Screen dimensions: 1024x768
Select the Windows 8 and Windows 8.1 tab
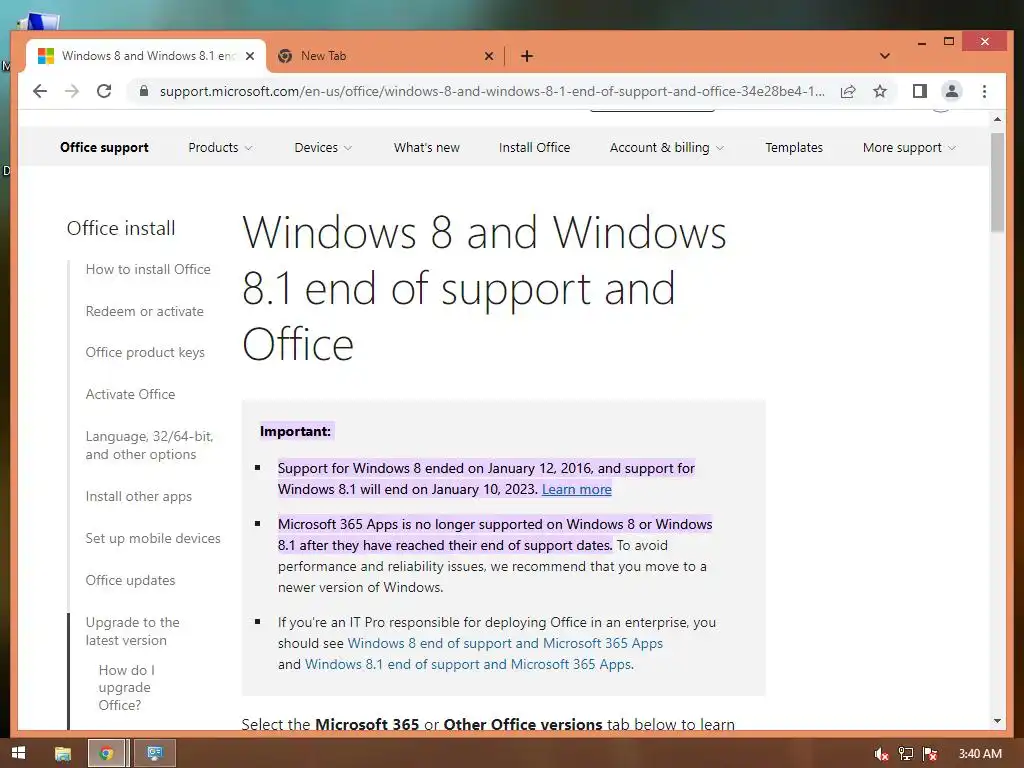[146, 56]
